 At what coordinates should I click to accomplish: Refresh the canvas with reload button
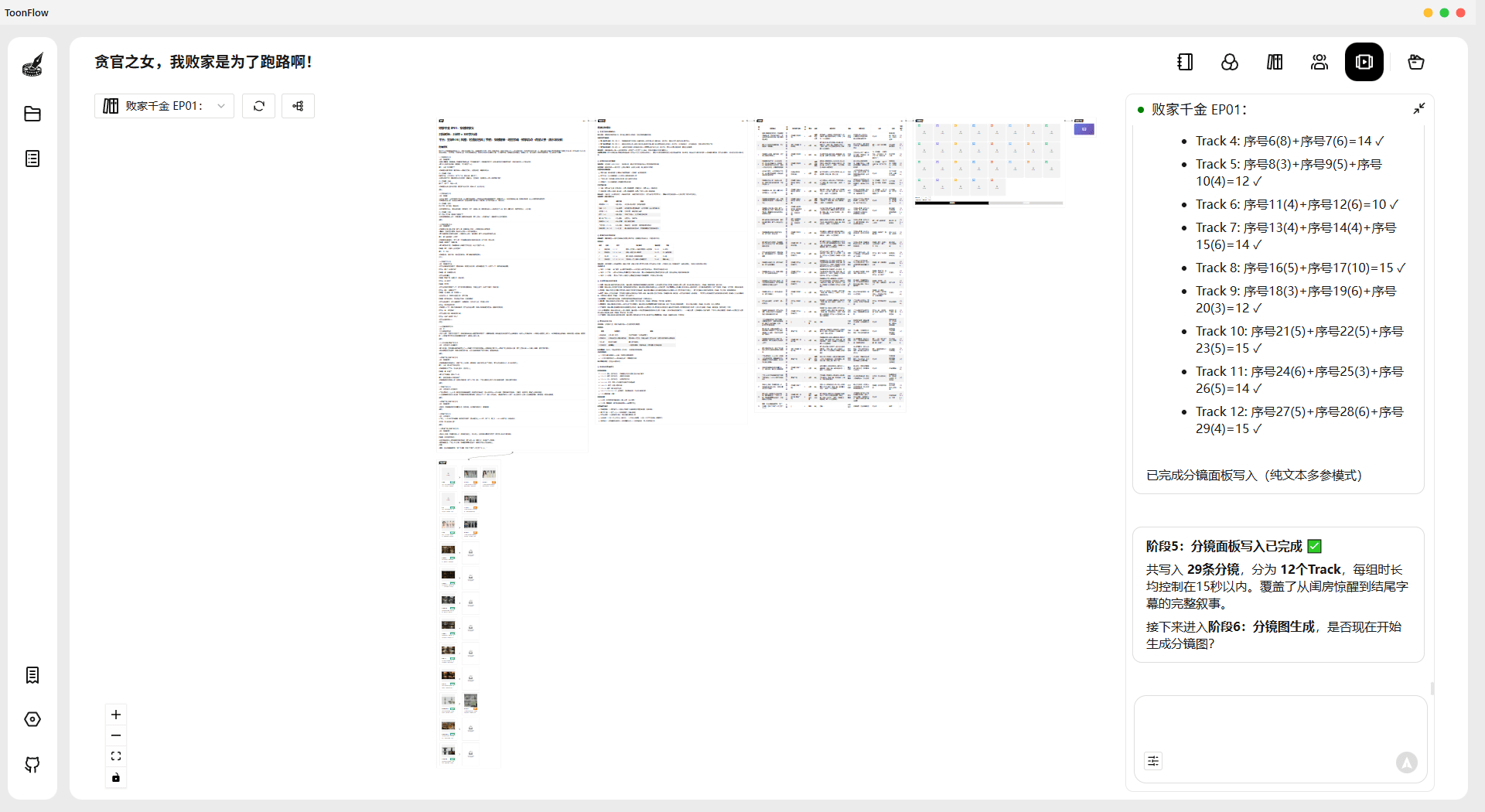pos(259,106)
